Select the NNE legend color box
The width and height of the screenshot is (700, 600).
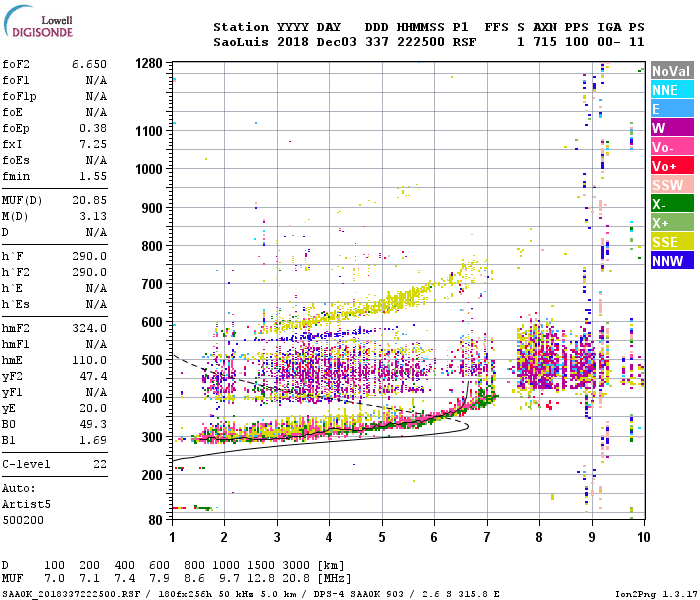(672, 90)
